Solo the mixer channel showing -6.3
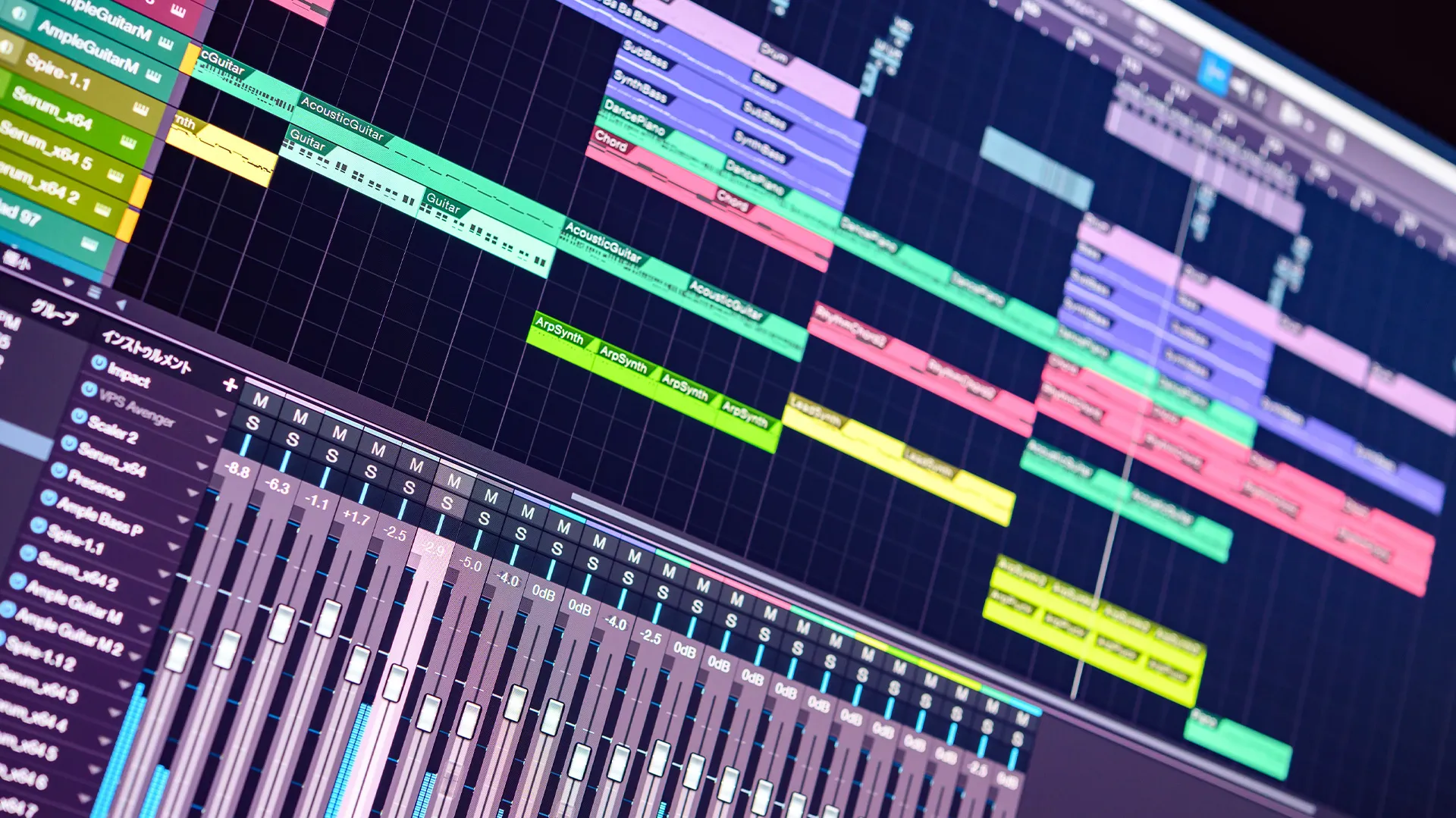The height and width of the screenshot is (818, 1456). 292,440
